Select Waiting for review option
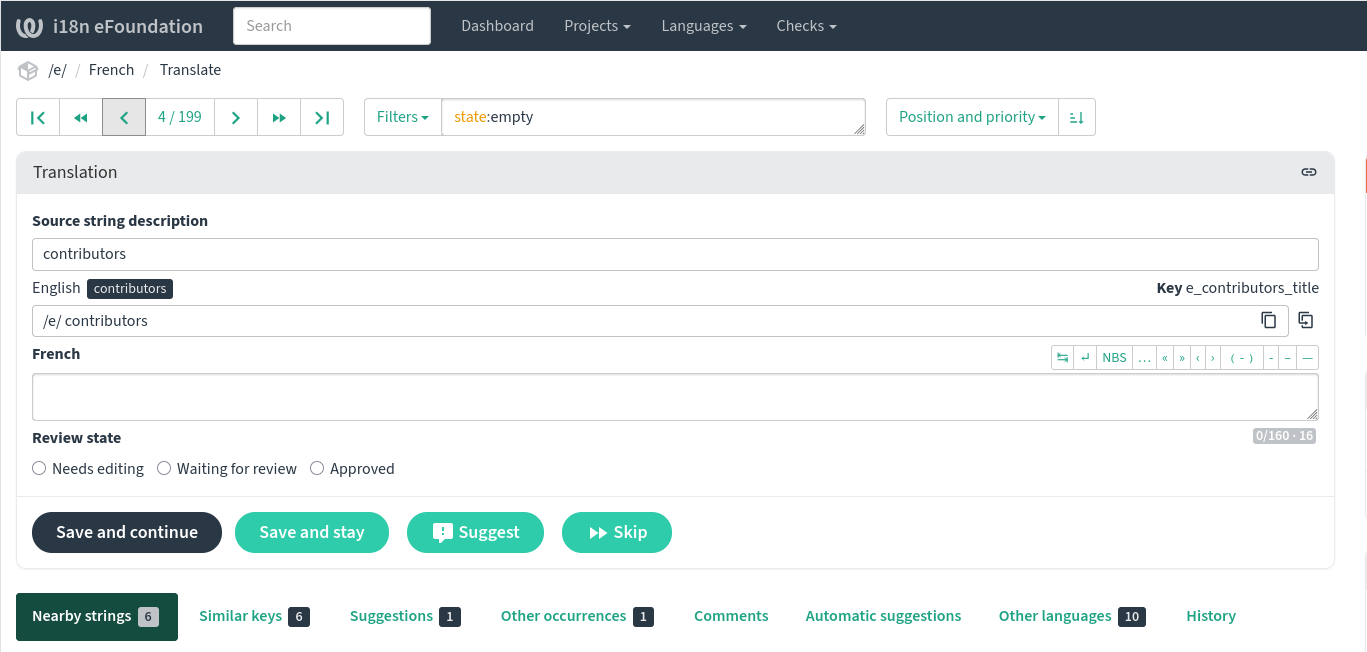This screenshot has height=652, width=1367. [164, 468]
